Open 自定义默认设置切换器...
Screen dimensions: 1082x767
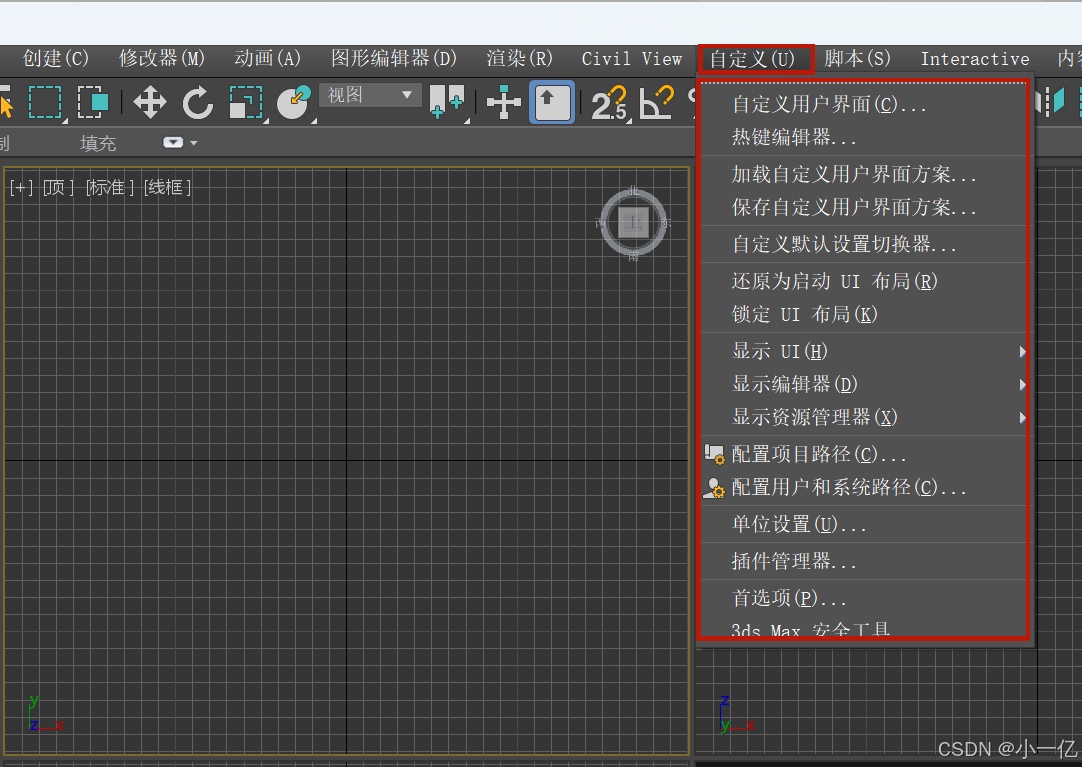[865, 244]
